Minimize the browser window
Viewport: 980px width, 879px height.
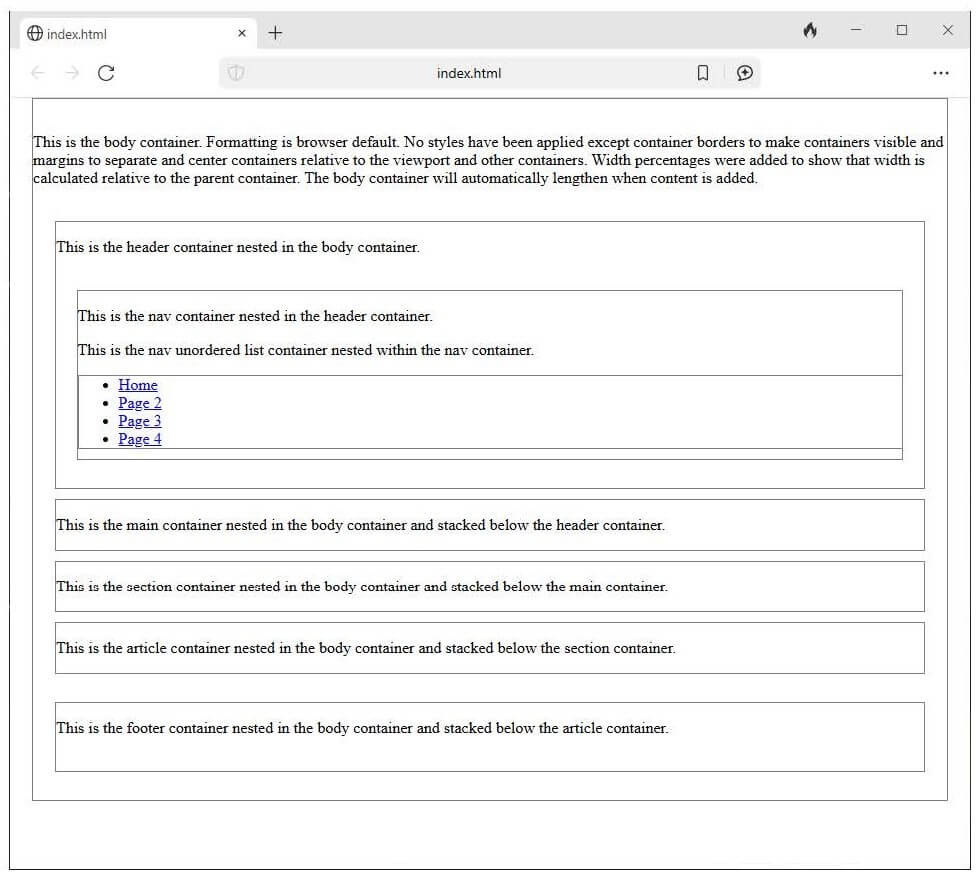click(x=856, y=31)
